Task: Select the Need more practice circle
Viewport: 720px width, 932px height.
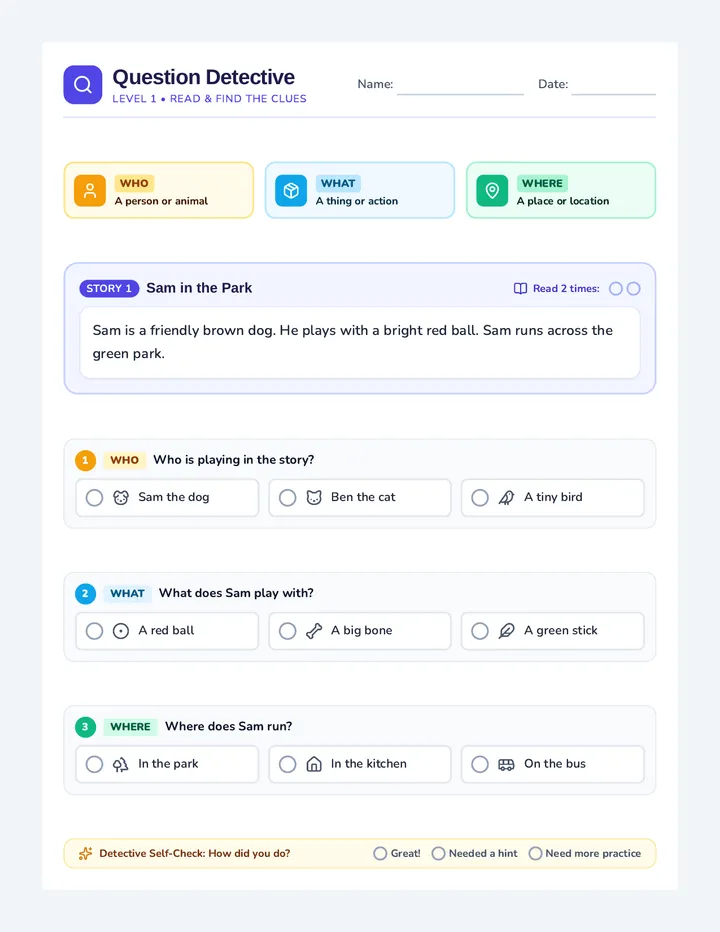Action: [535, 854]
